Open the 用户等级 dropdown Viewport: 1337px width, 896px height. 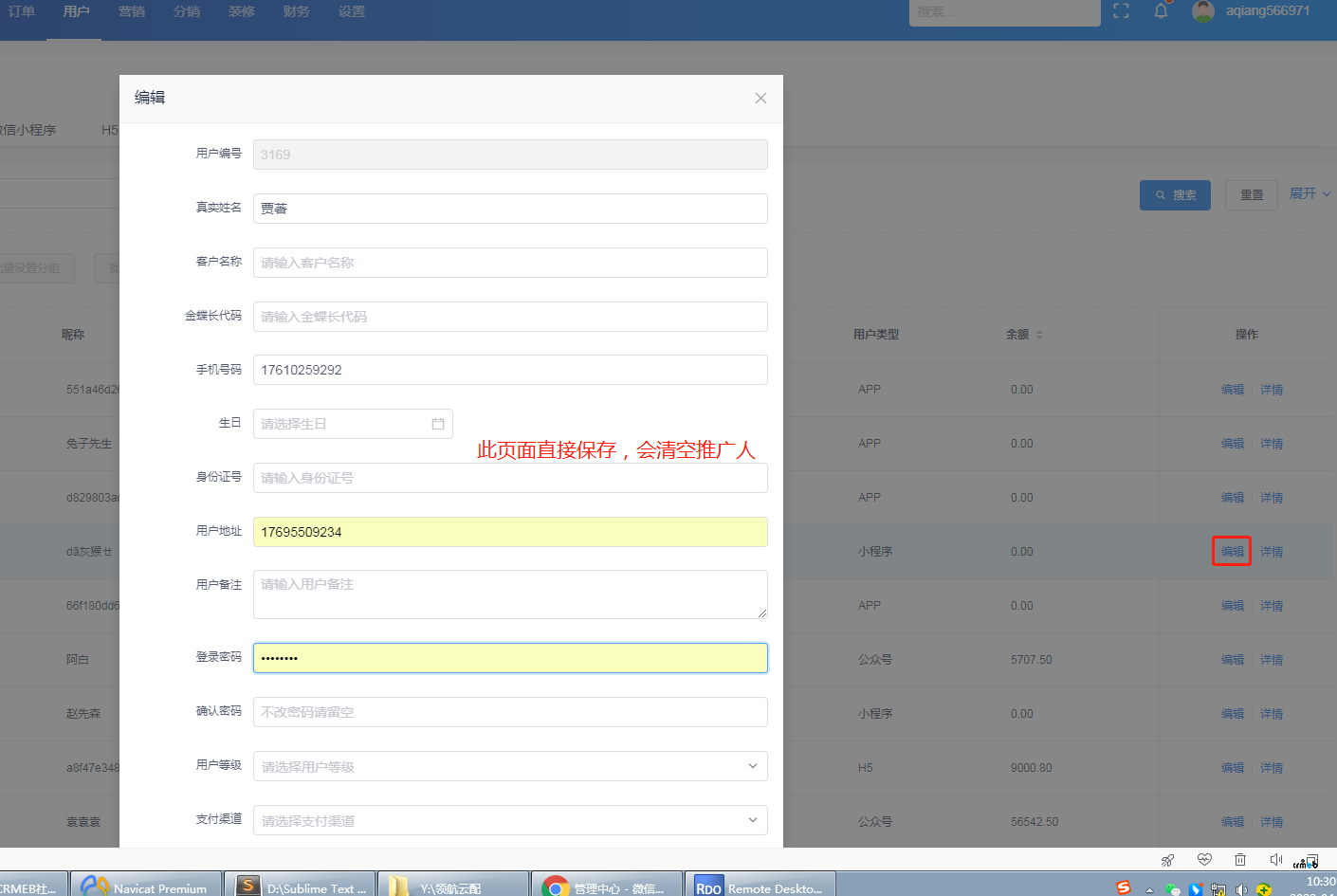coord(510,766)
